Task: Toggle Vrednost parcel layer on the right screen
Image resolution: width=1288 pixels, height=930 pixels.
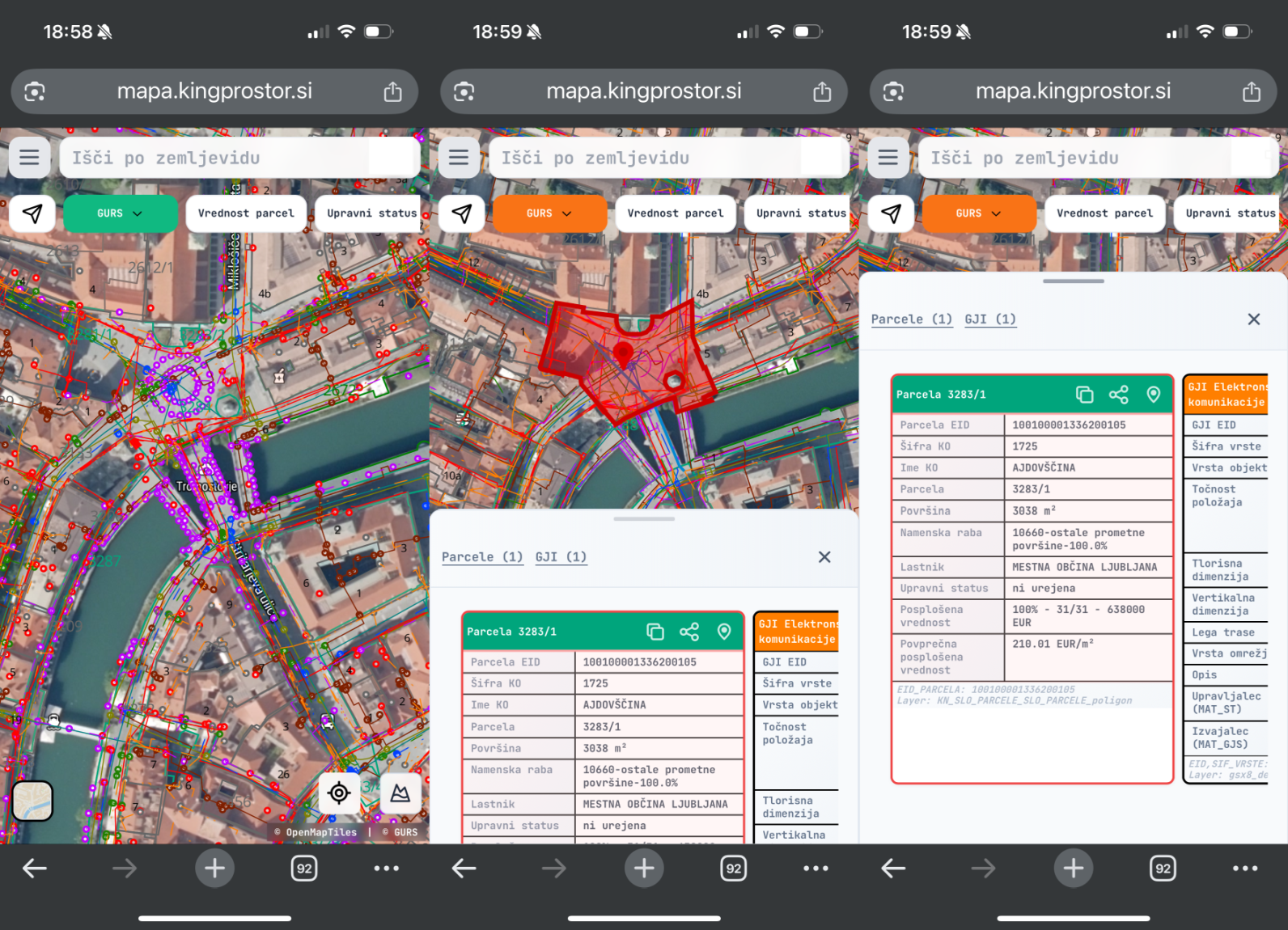Action: (1104, 213)
